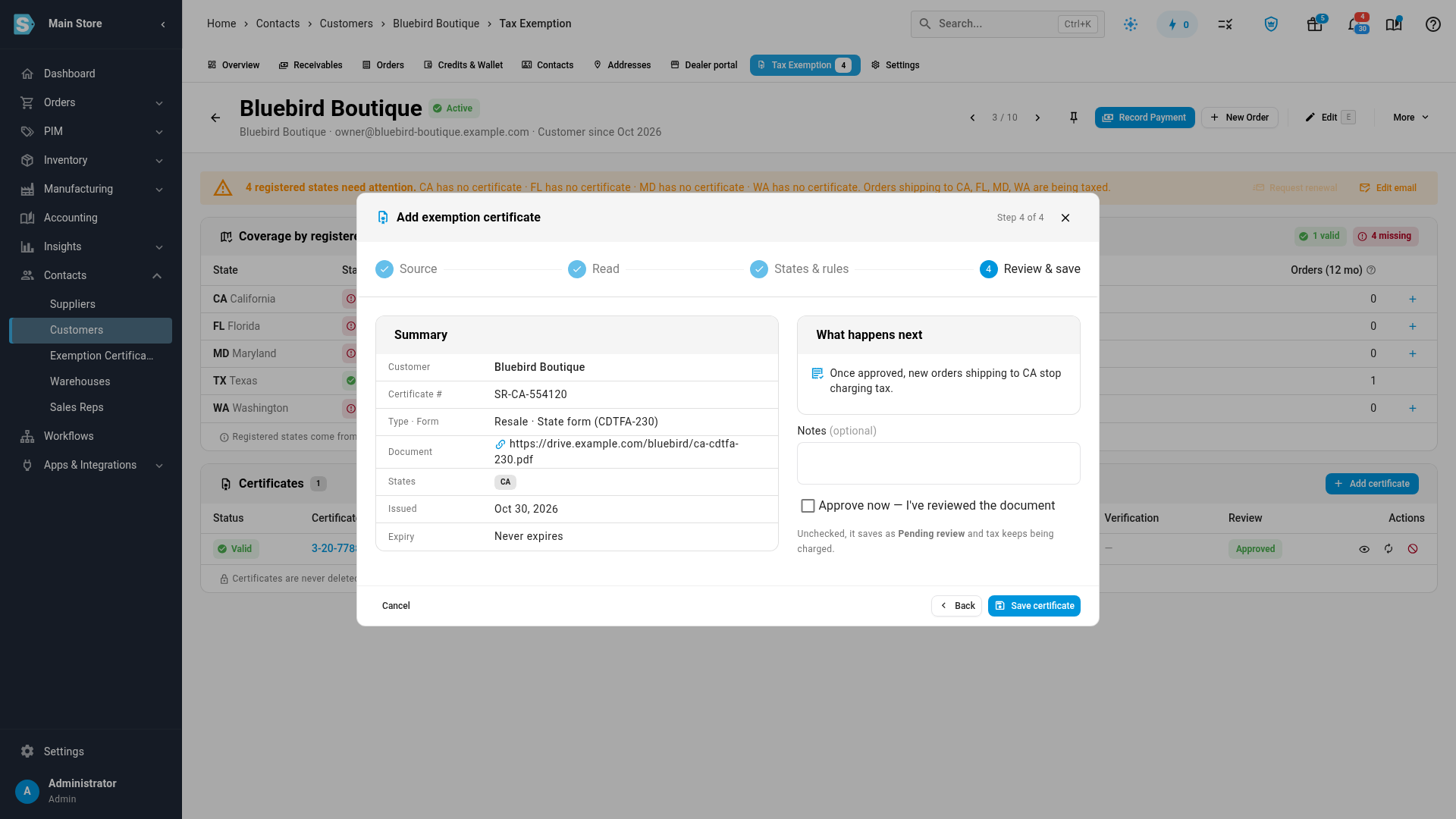The height and width of the screenshot is (819, 1456).
Task: Expand the Inventory sidebar menu
Action: [91, 160]
